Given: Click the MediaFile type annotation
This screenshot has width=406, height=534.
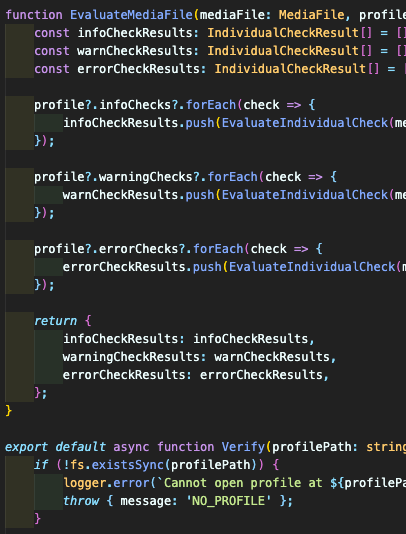Looking at the screenshot, I should [312, 15].
